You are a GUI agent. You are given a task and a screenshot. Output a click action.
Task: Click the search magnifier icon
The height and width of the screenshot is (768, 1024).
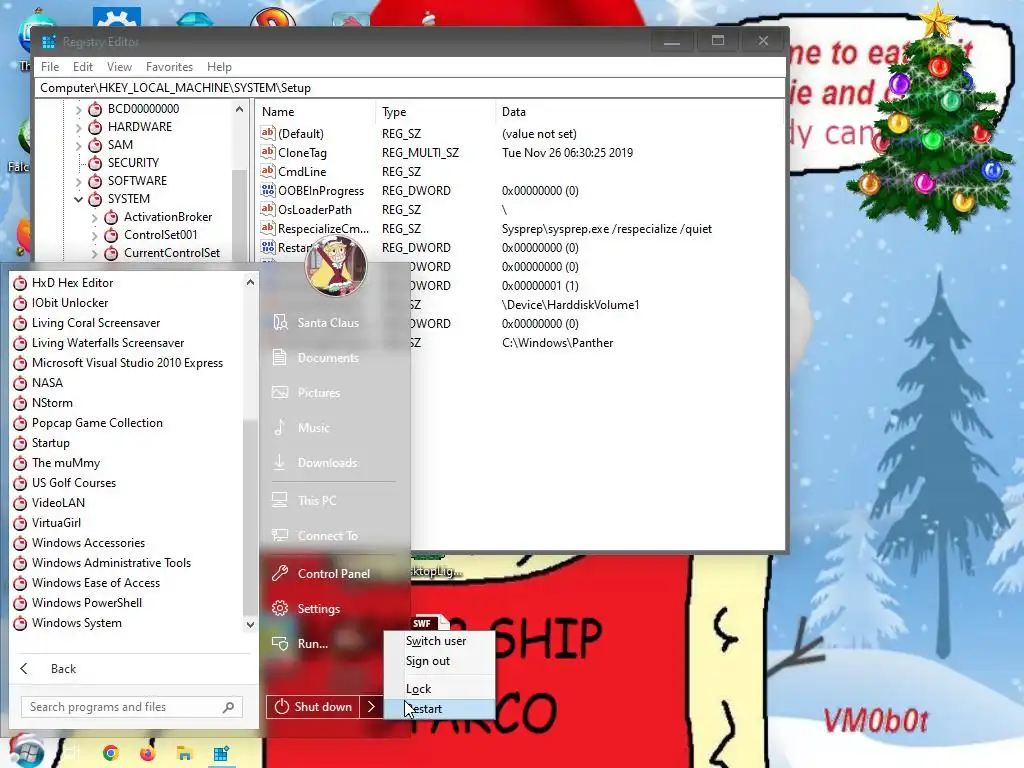tap(229, 707)
